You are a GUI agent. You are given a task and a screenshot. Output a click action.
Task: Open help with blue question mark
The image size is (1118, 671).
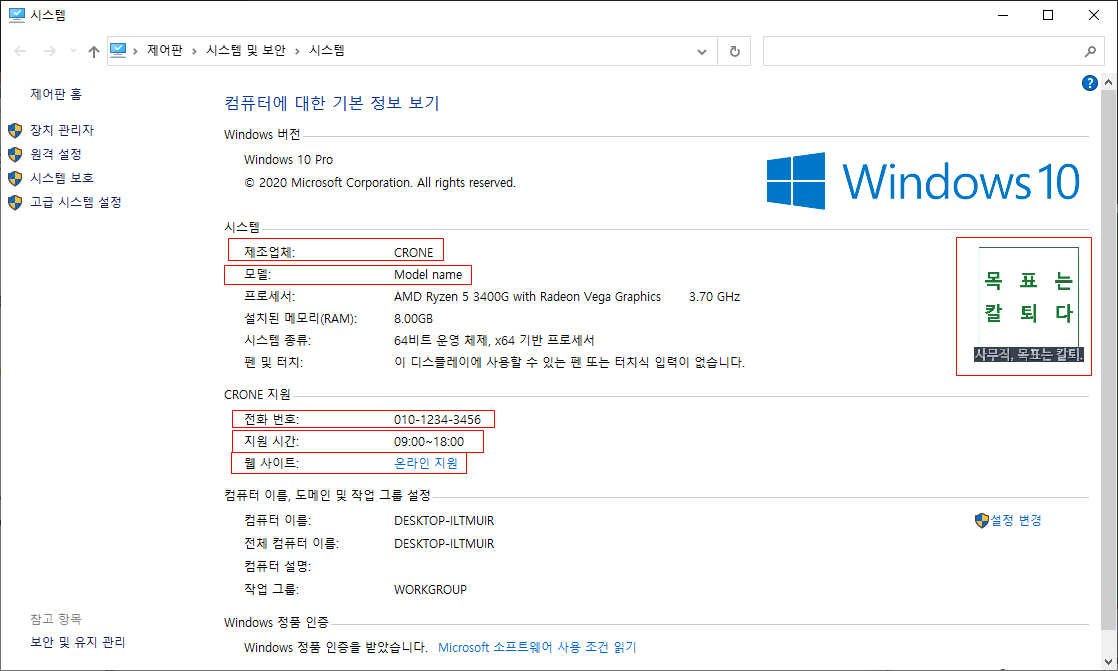click(1089, 83)
